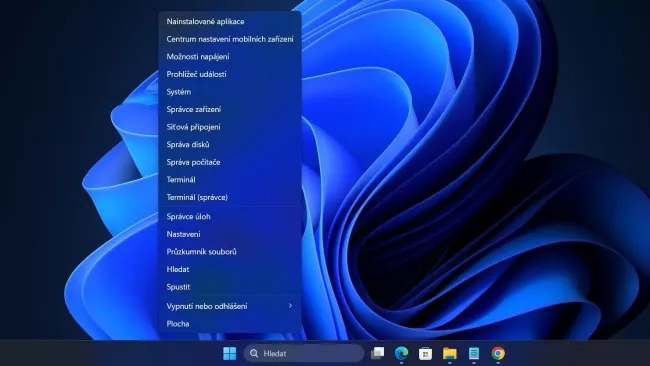Open File Explorer folder icon on taskbar
Image resolution: width=650 pixels, height=366 pixels.
pos(449,353)
